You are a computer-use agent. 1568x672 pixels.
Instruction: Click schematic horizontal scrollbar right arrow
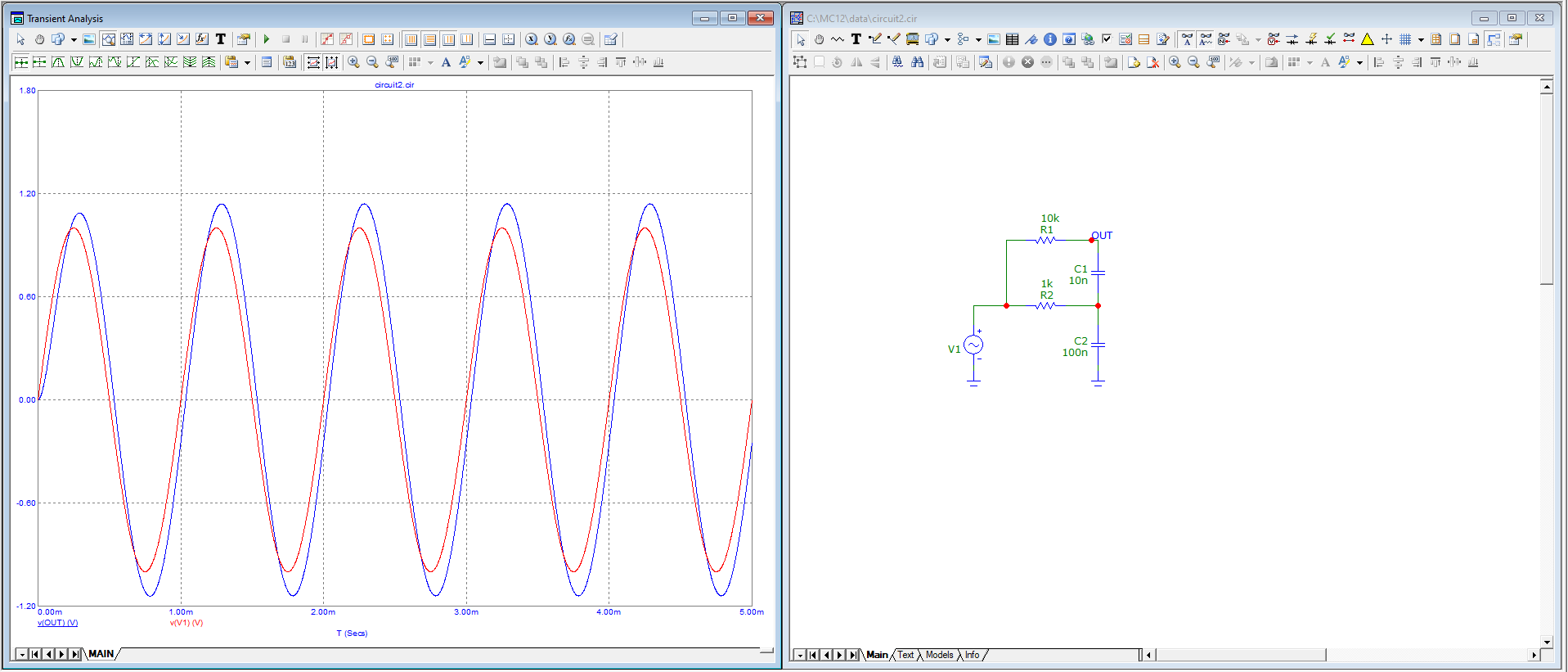coord(1534,655)
